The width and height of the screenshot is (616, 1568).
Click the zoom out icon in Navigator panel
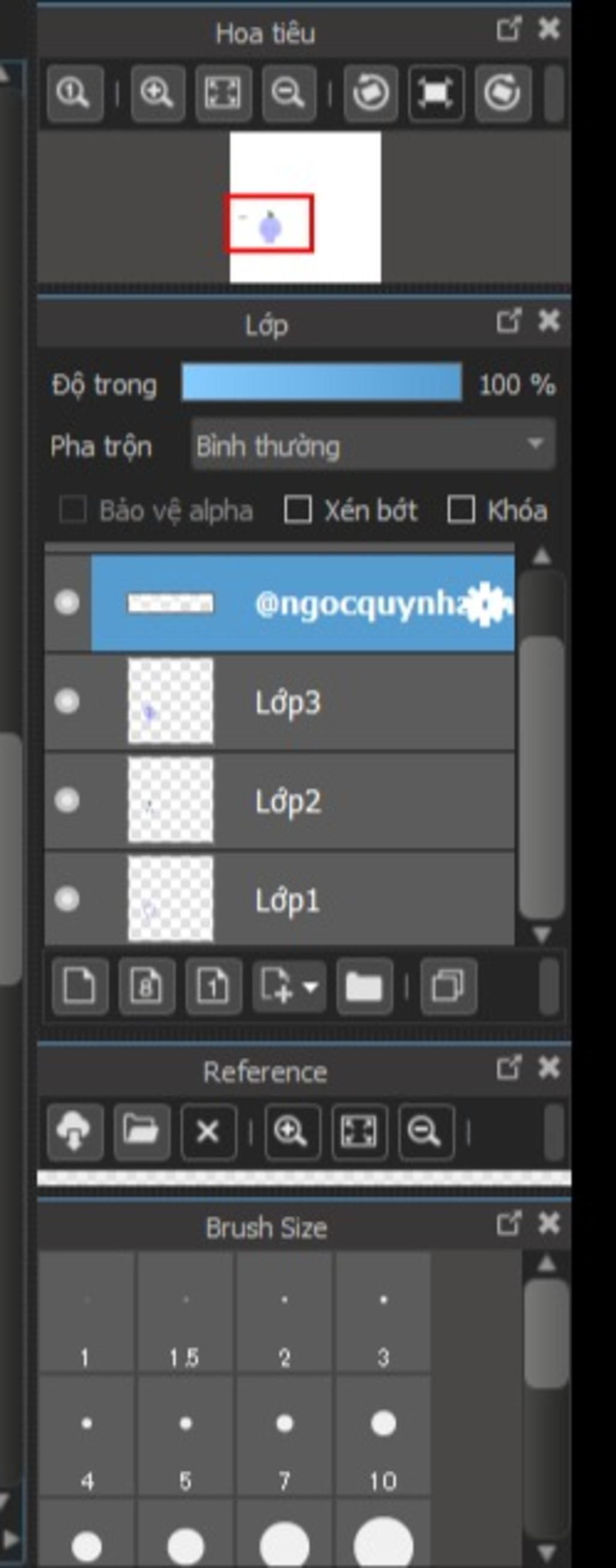coord(289,93)
